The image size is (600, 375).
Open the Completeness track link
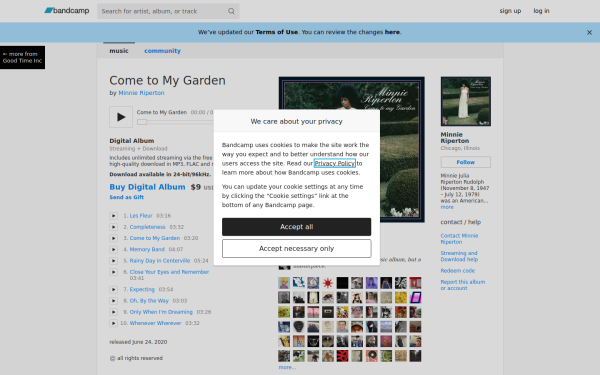click(x=147, y=227)
